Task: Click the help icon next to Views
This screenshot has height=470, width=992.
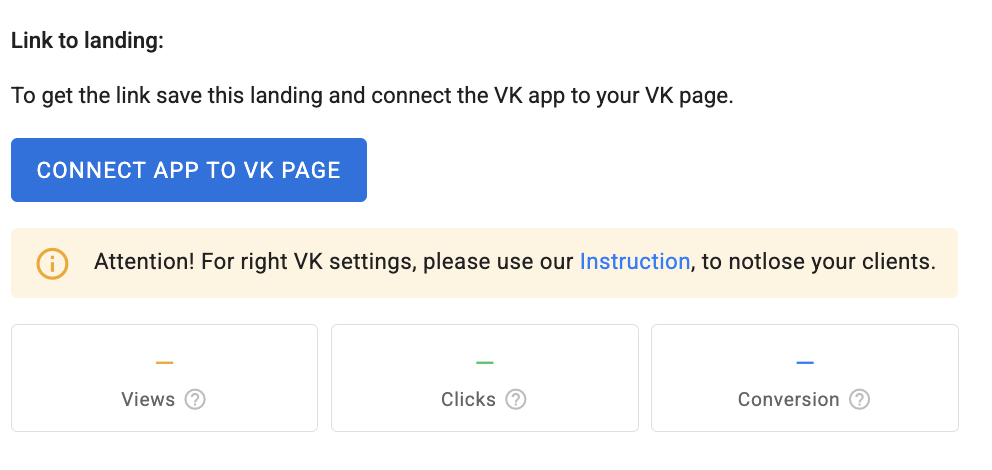Action: click(x=196, y=400)
